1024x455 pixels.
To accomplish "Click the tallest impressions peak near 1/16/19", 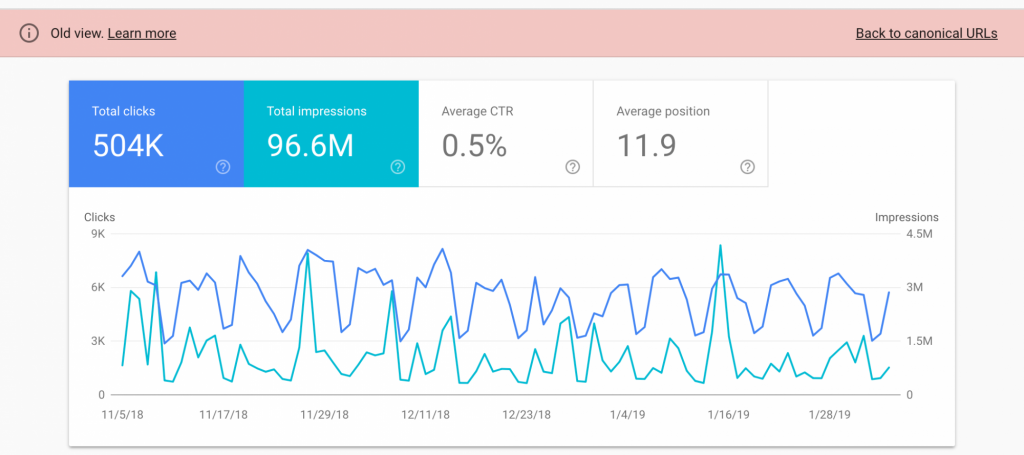I will (x=720, y=246).
